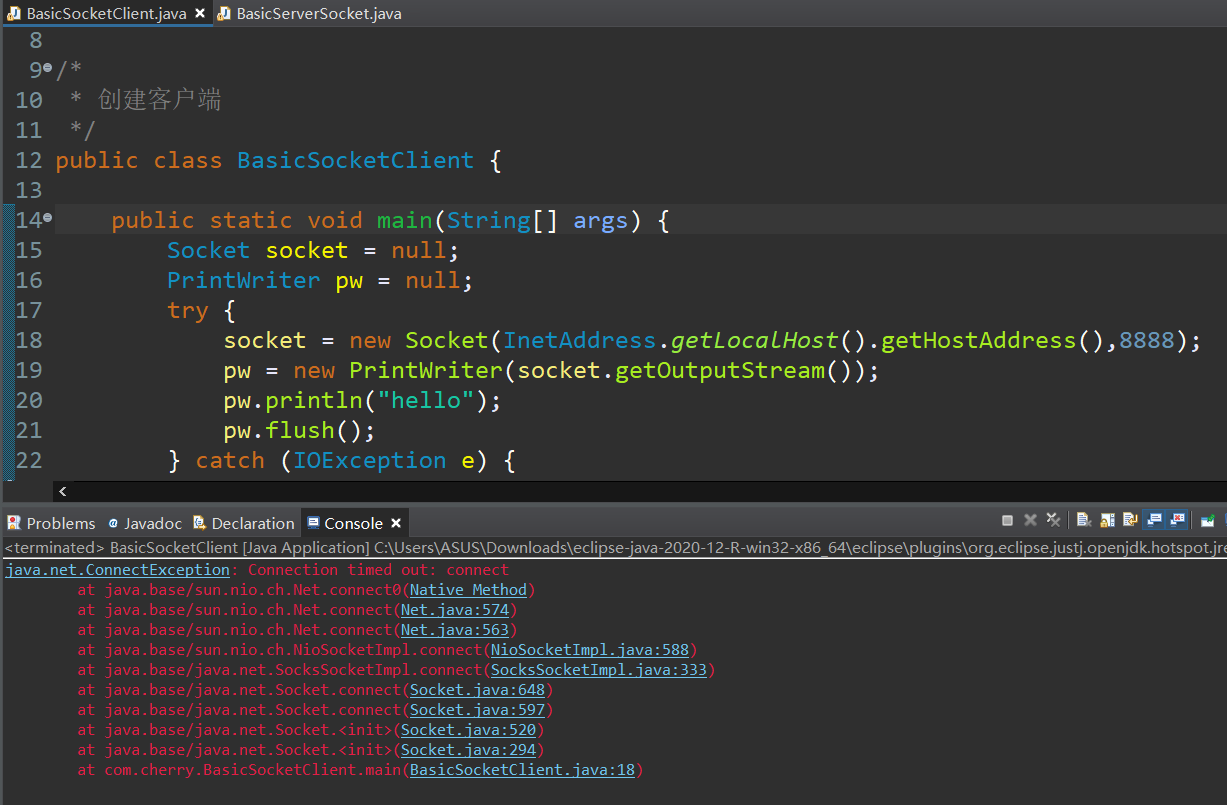Viewport: 1227px width, 805px height.
Task: Click the getLocalHost method call
Action: tap(754, 341)
